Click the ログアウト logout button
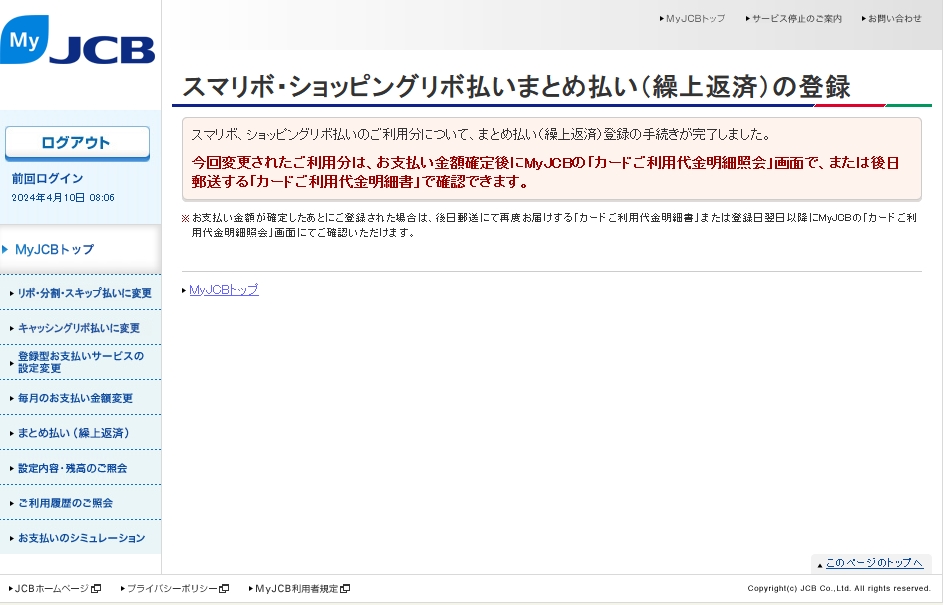This screenshot has width=948, height=605. coord(77,143)
